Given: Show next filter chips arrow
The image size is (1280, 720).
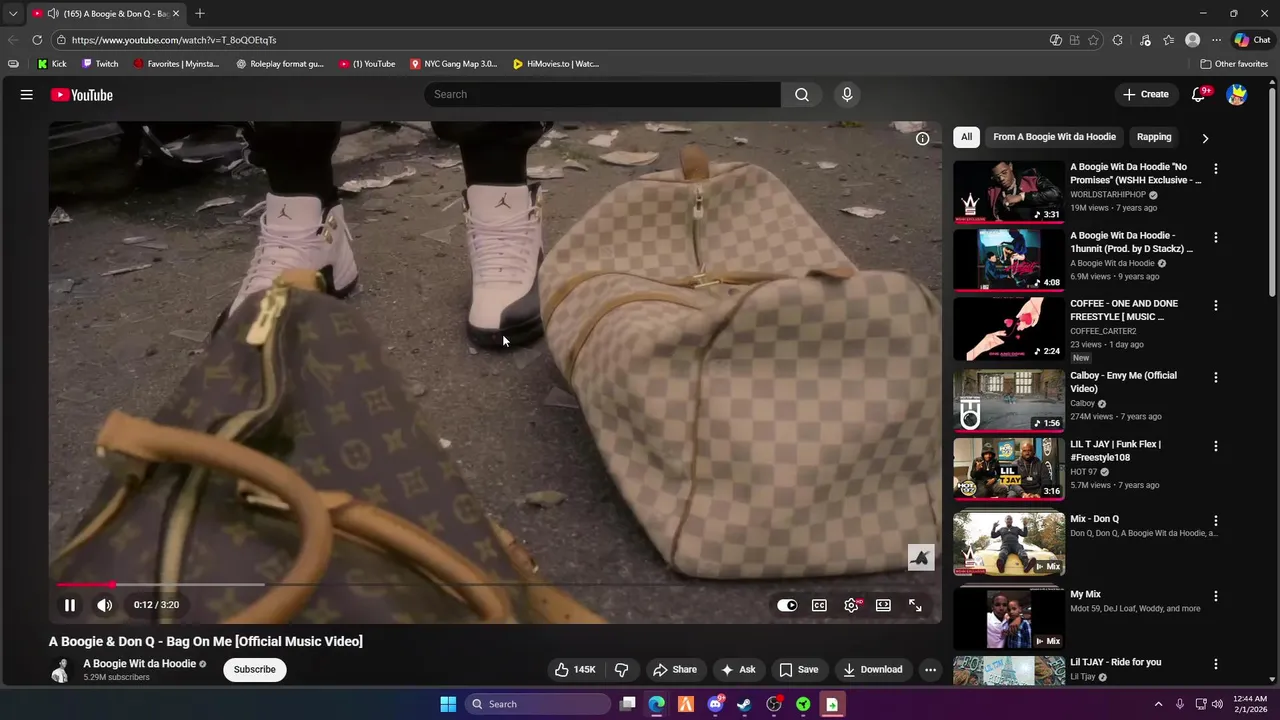Looking at the screenshot, I should (1205, 138).
